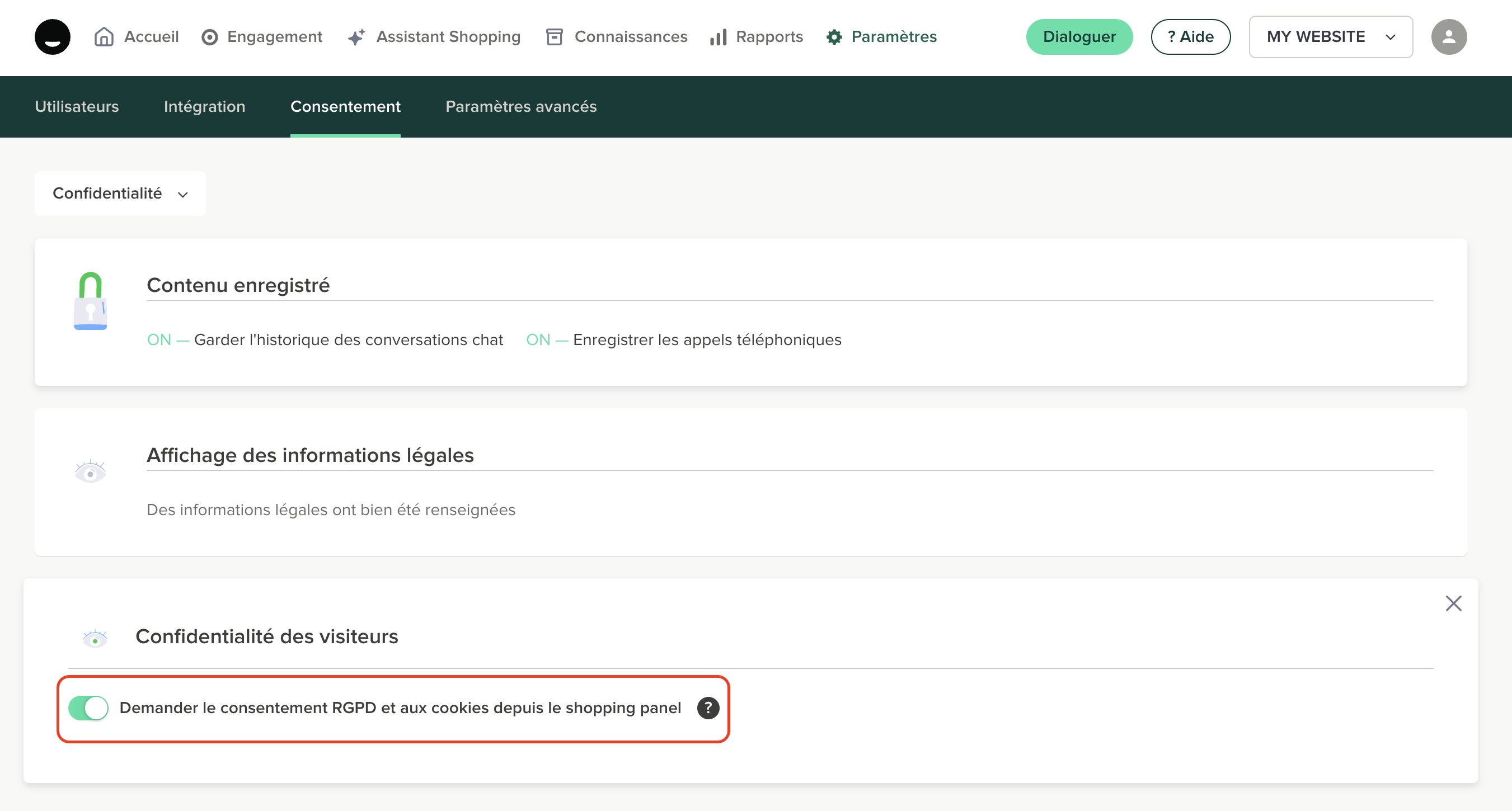Screen dimensions: 1512x811
Task: Switch to the Utilisateurs tab
Action: click(x=77, y=107)
